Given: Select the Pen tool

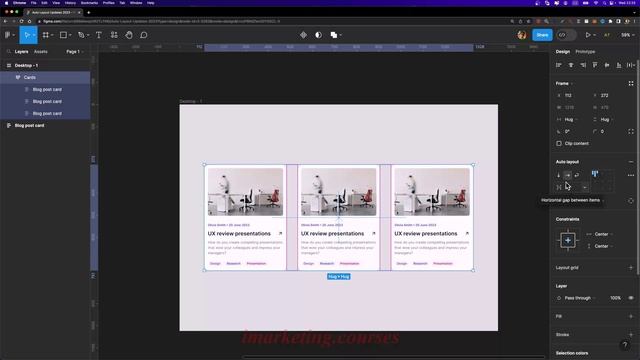Looking at the screenshot, I should point(81,35).
